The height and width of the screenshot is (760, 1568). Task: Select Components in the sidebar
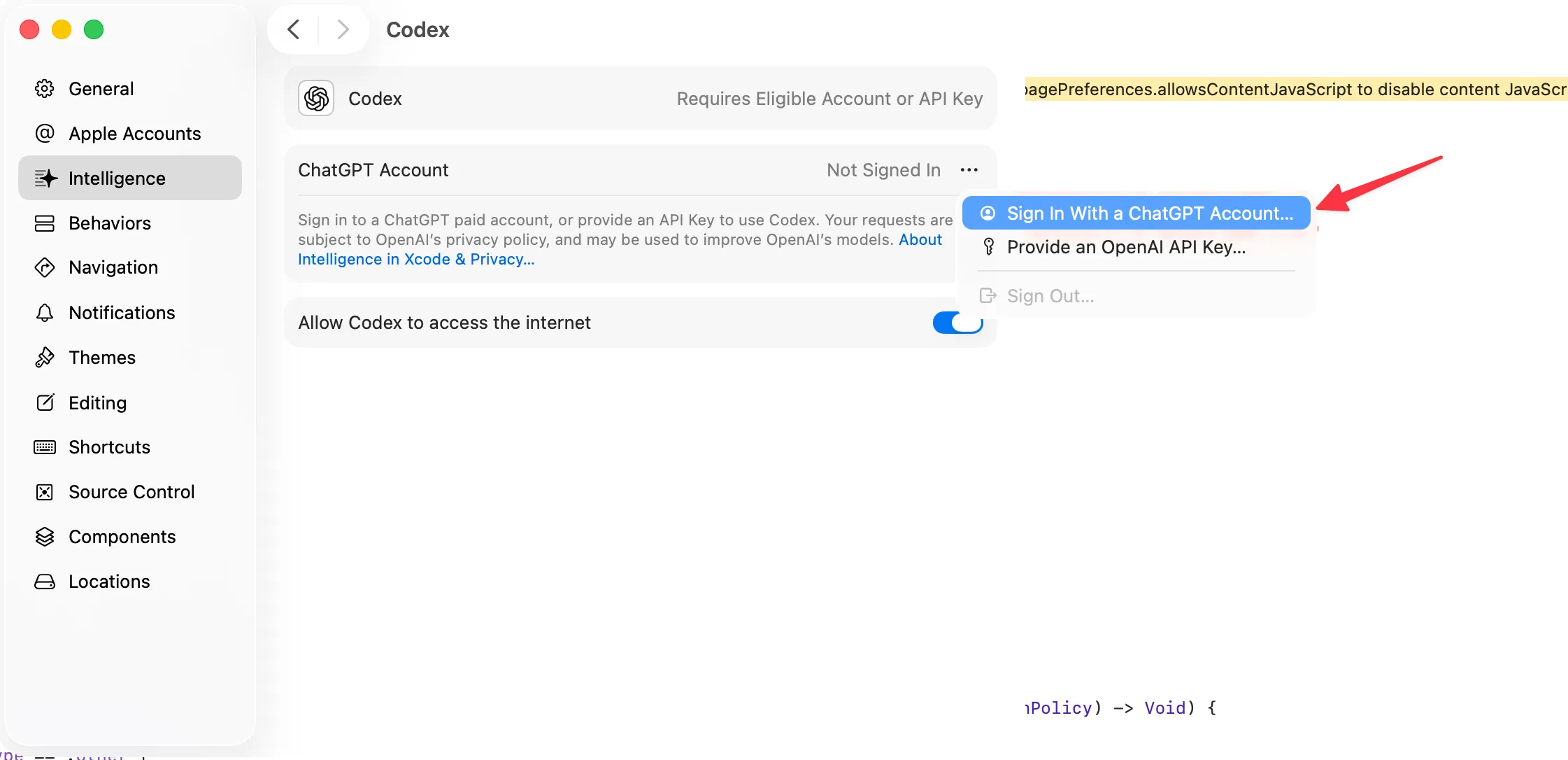tap(122, 537)
